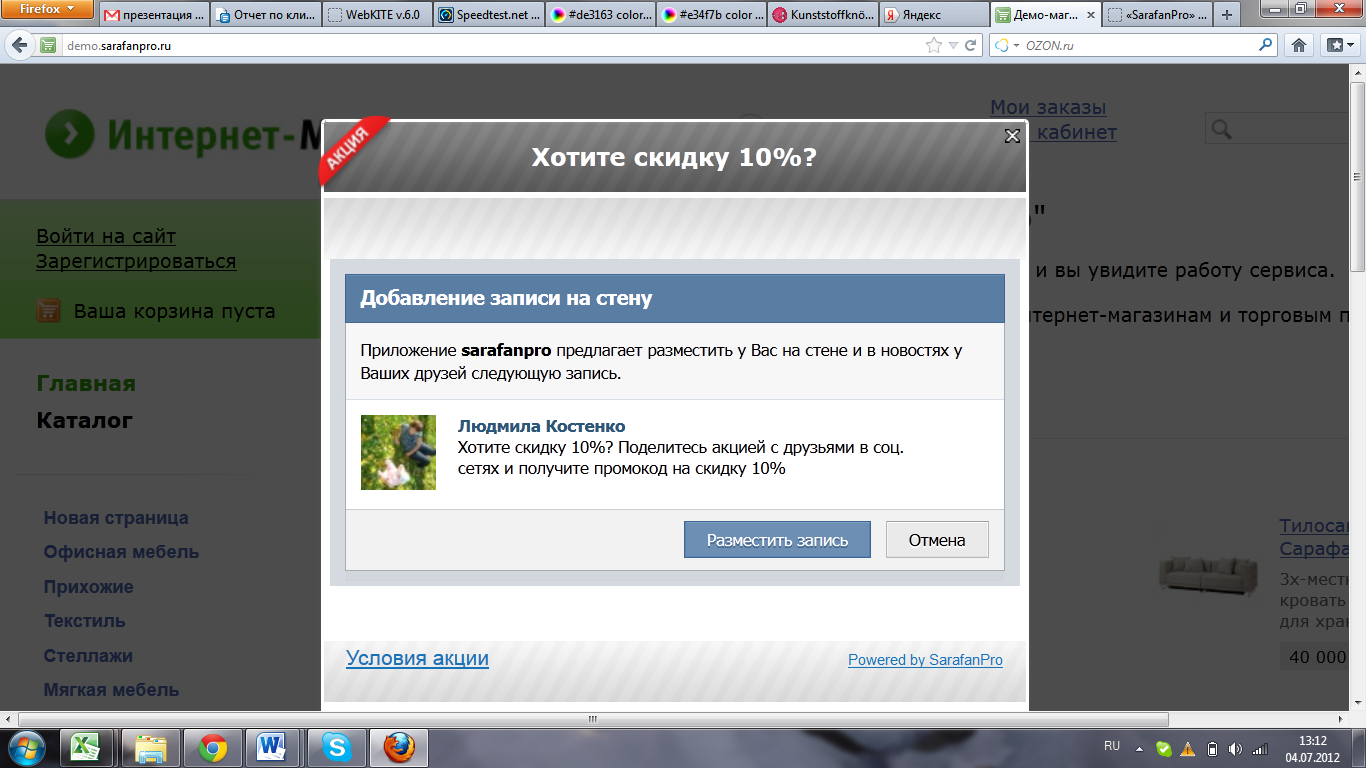Image resolution: width=1366 pixels, height=768 pixels.
Task: Click the search magnifier in the OZON.ru box
Action: [1266, 44]
